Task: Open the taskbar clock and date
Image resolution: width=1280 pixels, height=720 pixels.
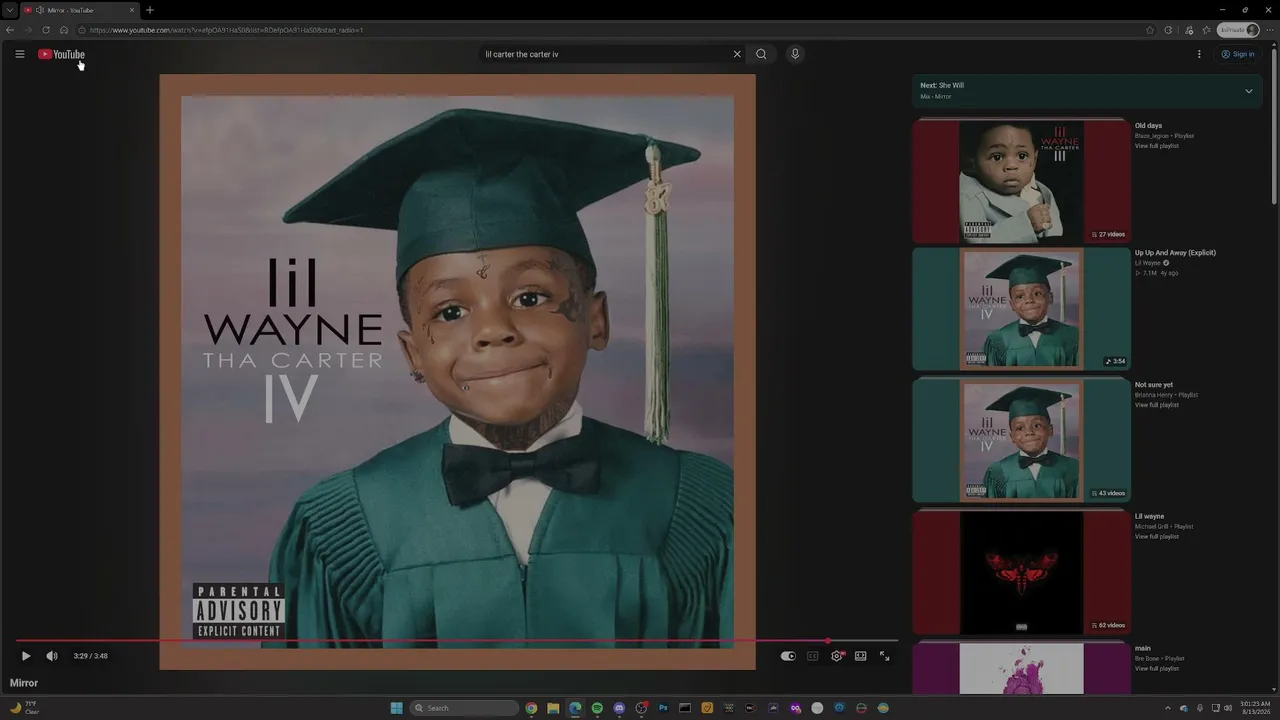Action: tap(1254, 708)
